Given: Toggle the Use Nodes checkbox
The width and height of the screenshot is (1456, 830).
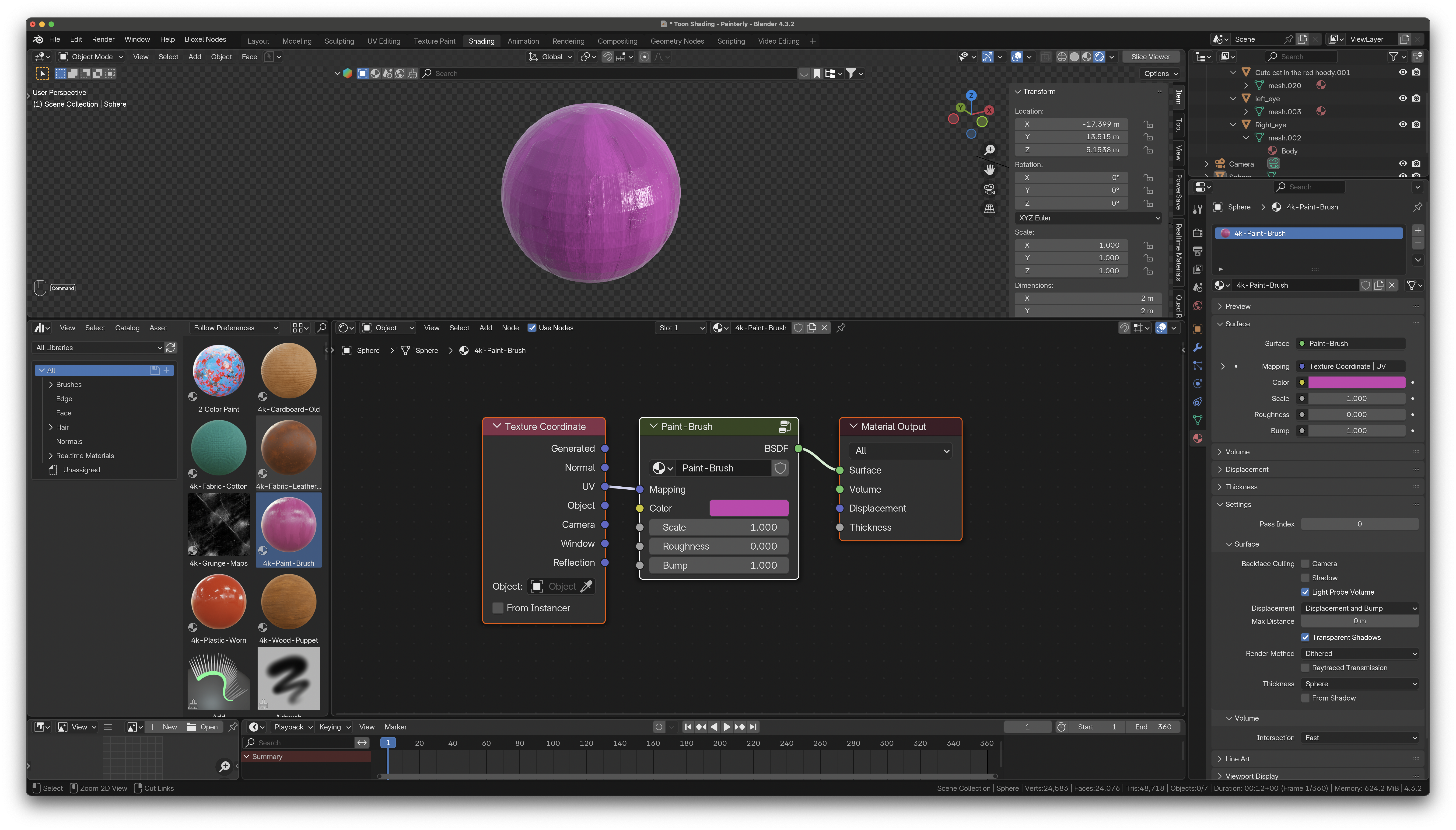Looking at the screenshot, I should (x=532, y=328).
